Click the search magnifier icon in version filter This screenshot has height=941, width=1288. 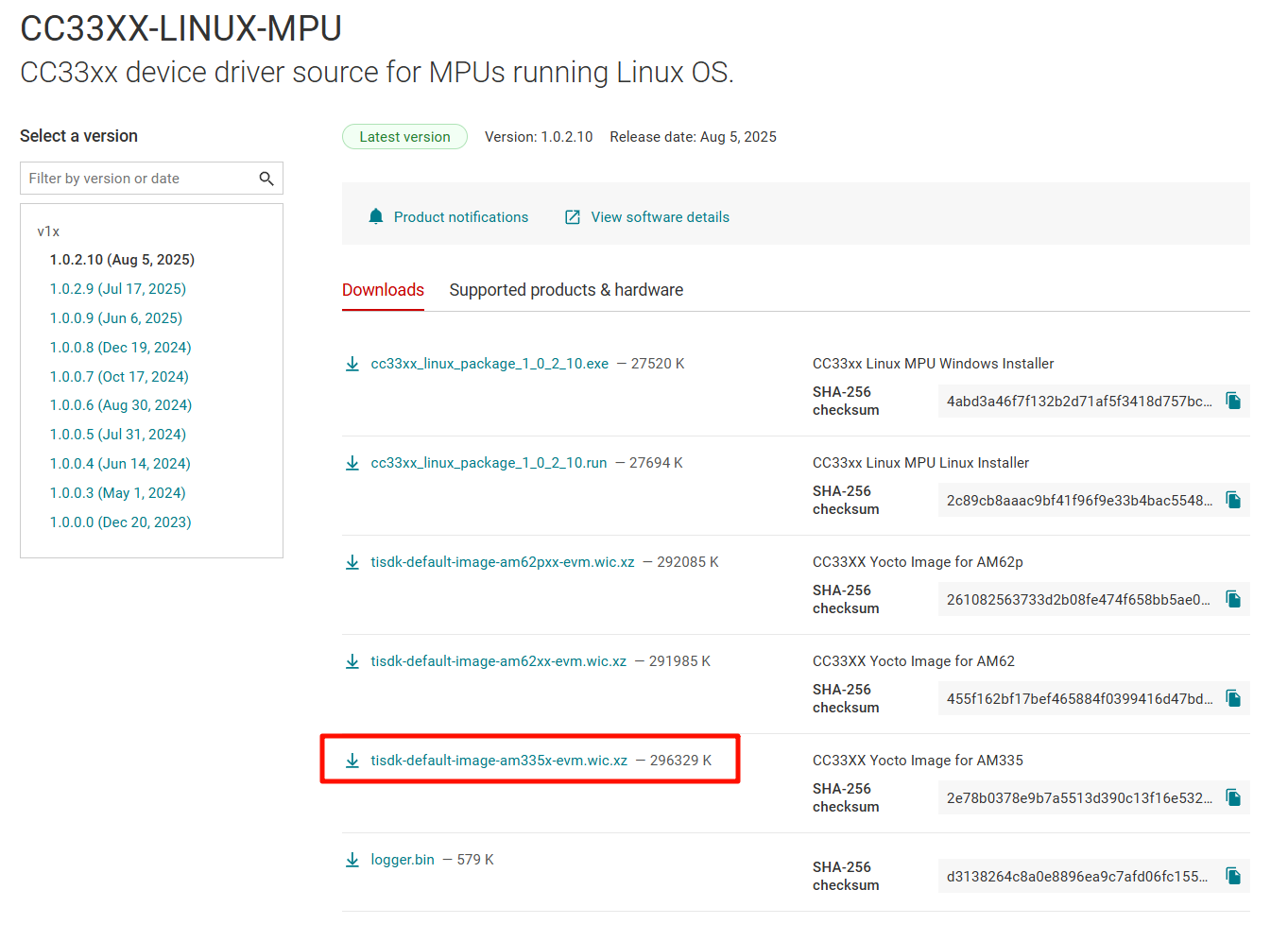(266, 179)
